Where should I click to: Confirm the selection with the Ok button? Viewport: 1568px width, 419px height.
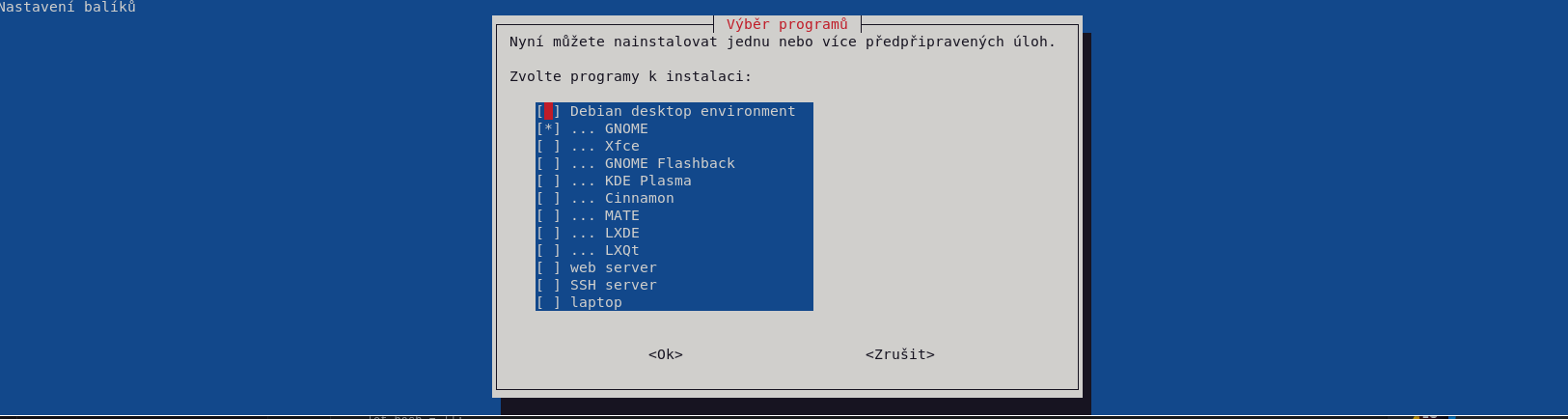[666, 354]
